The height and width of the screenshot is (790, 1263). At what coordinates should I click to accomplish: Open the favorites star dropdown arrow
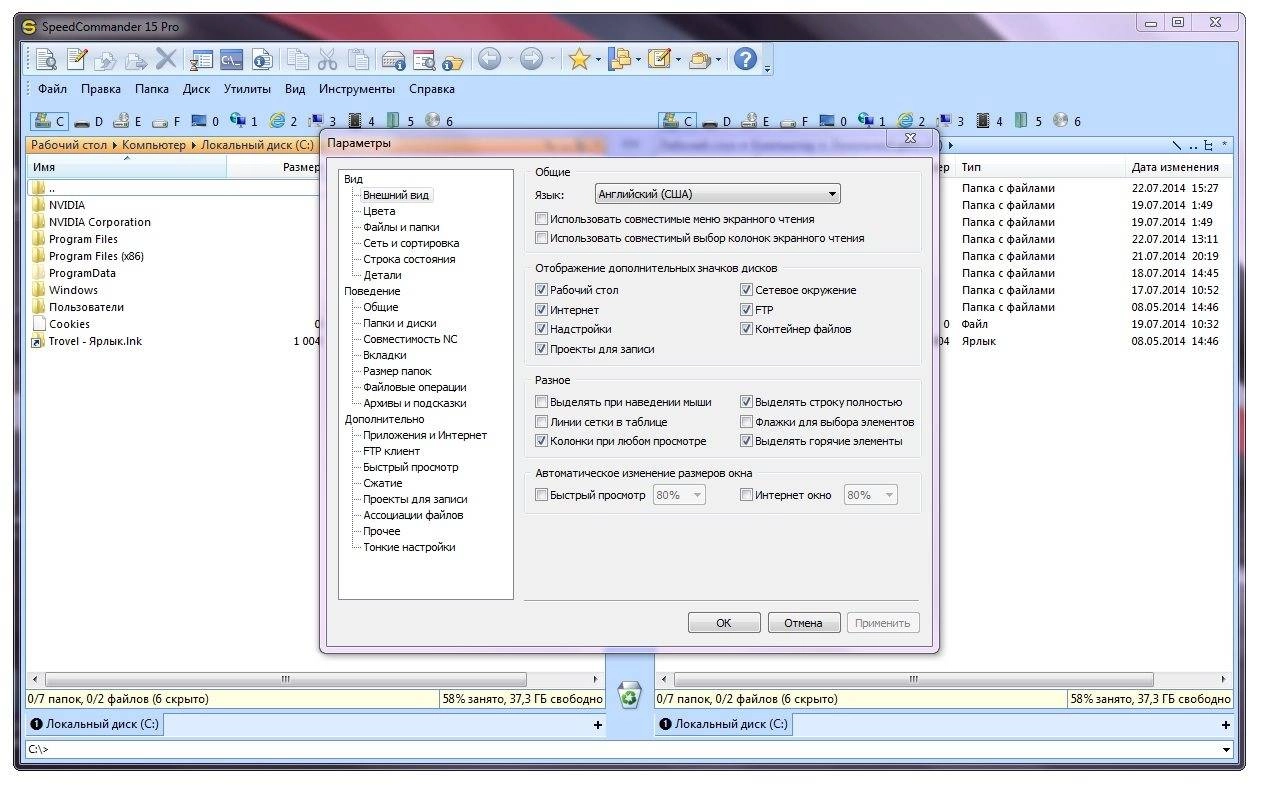point(598,60)
